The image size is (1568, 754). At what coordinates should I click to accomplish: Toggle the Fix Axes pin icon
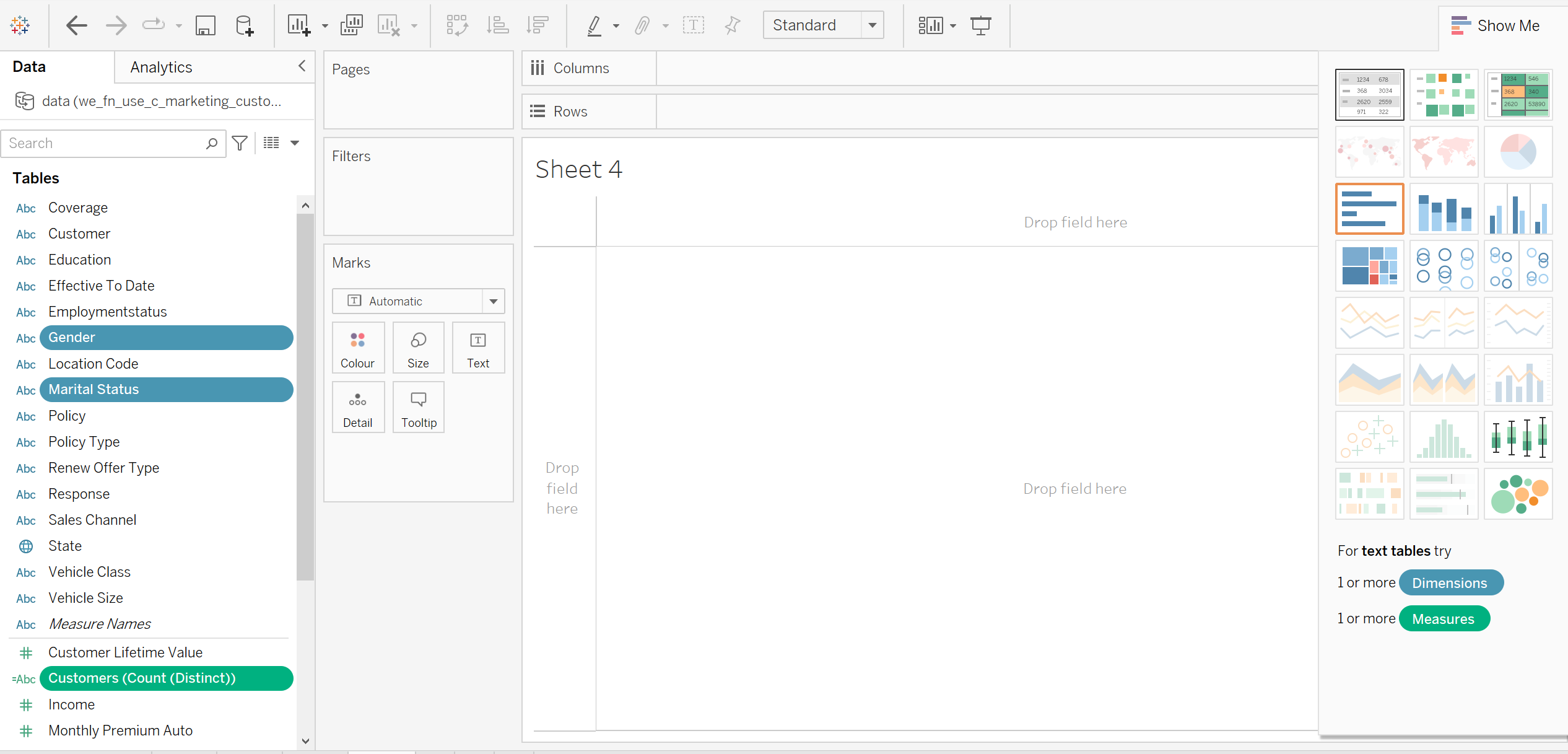732,25
